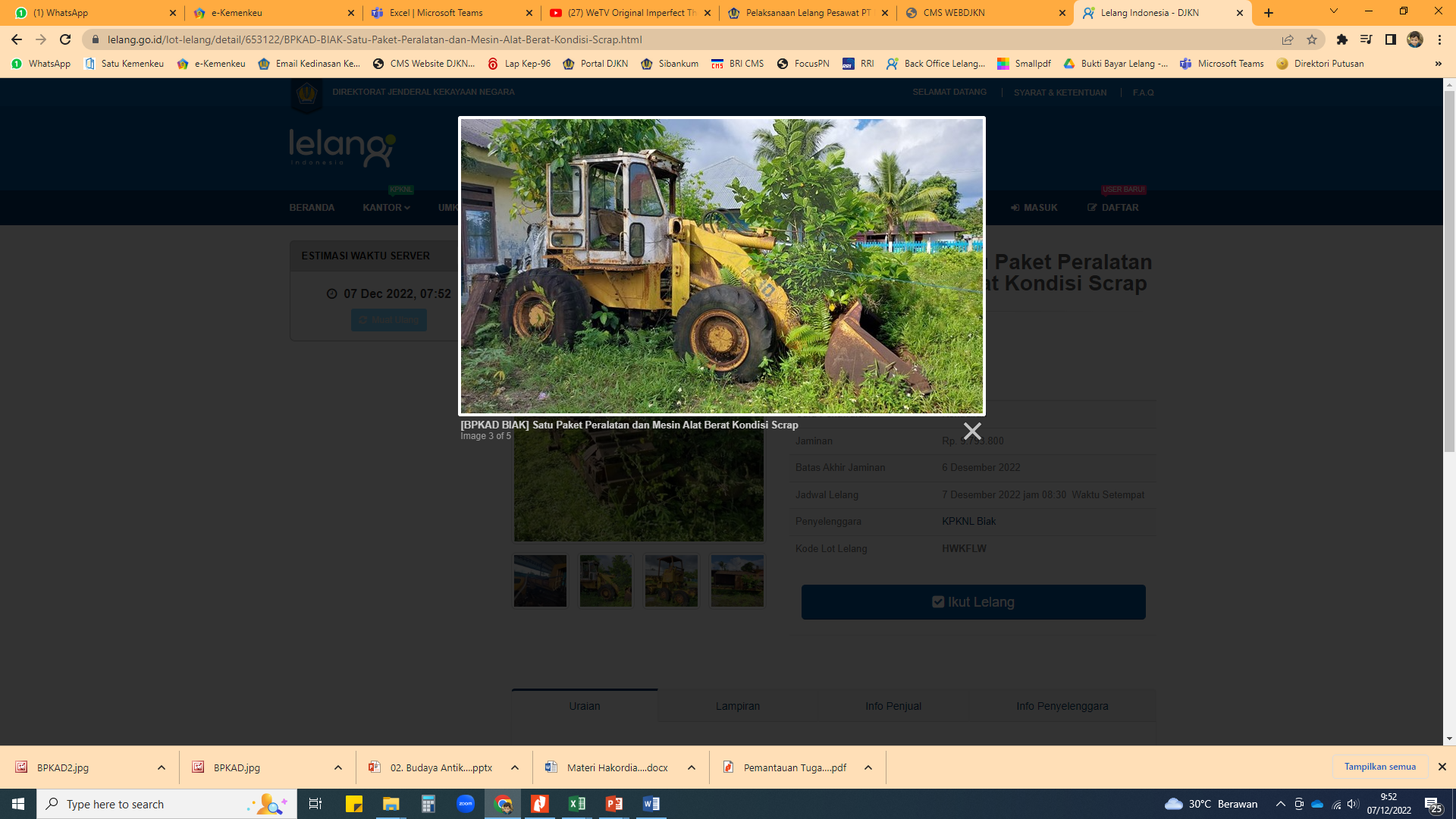1456x819 pixels.
Task: Close the image lightbox with X
Action: (x=971, y=431)
